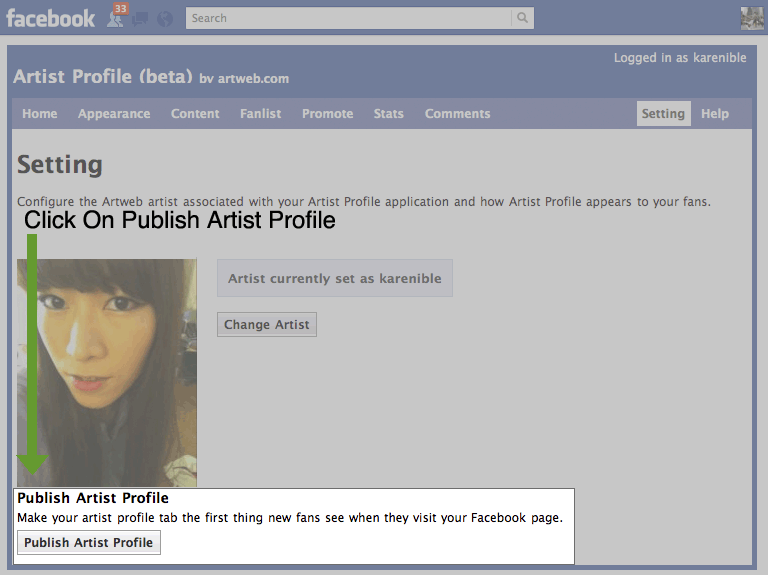Click the Change Artist button
This screenshot has height=575, width=768.
(267, 324)
